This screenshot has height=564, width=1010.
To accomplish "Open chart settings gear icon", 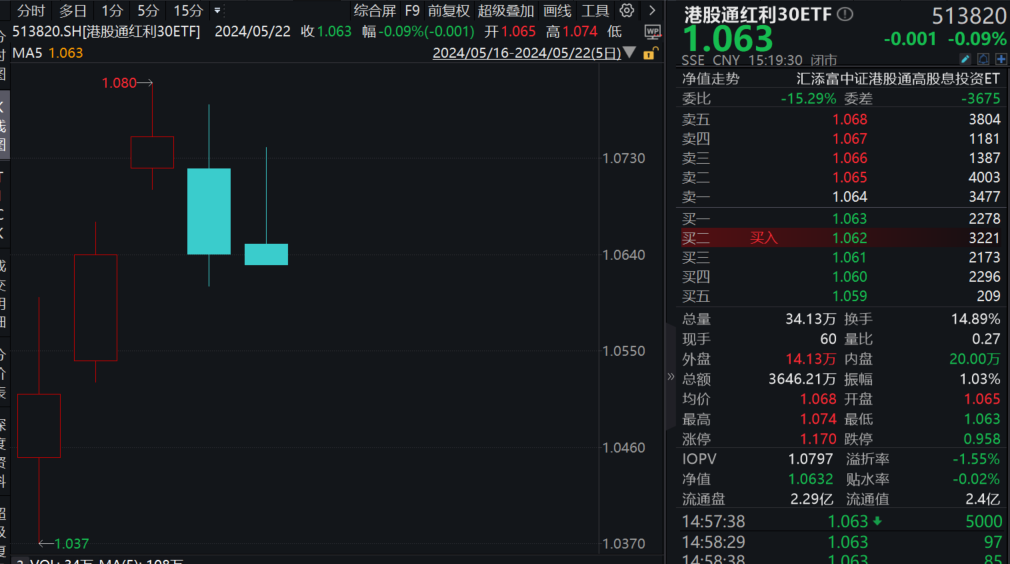I will click(627, 11).
